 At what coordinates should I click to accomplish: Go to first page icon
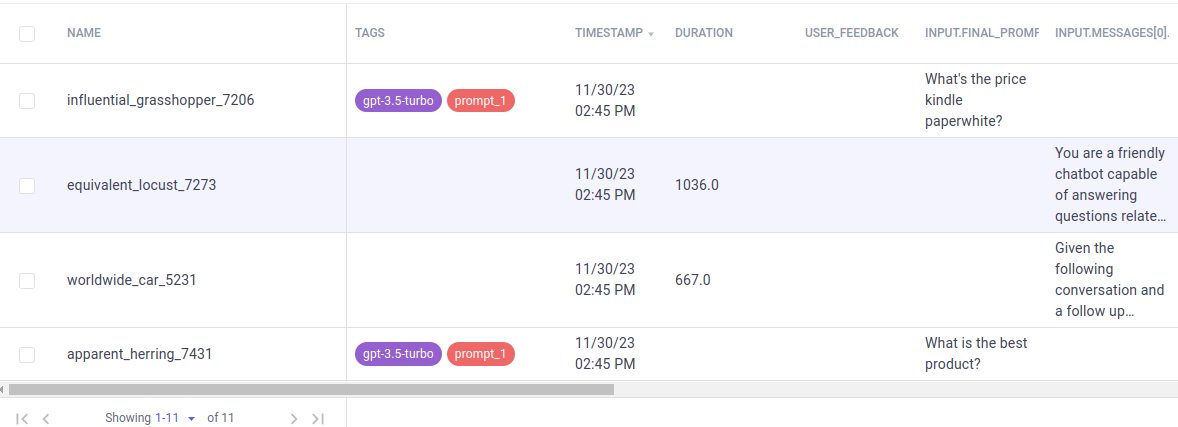click(x=22, y=418)
